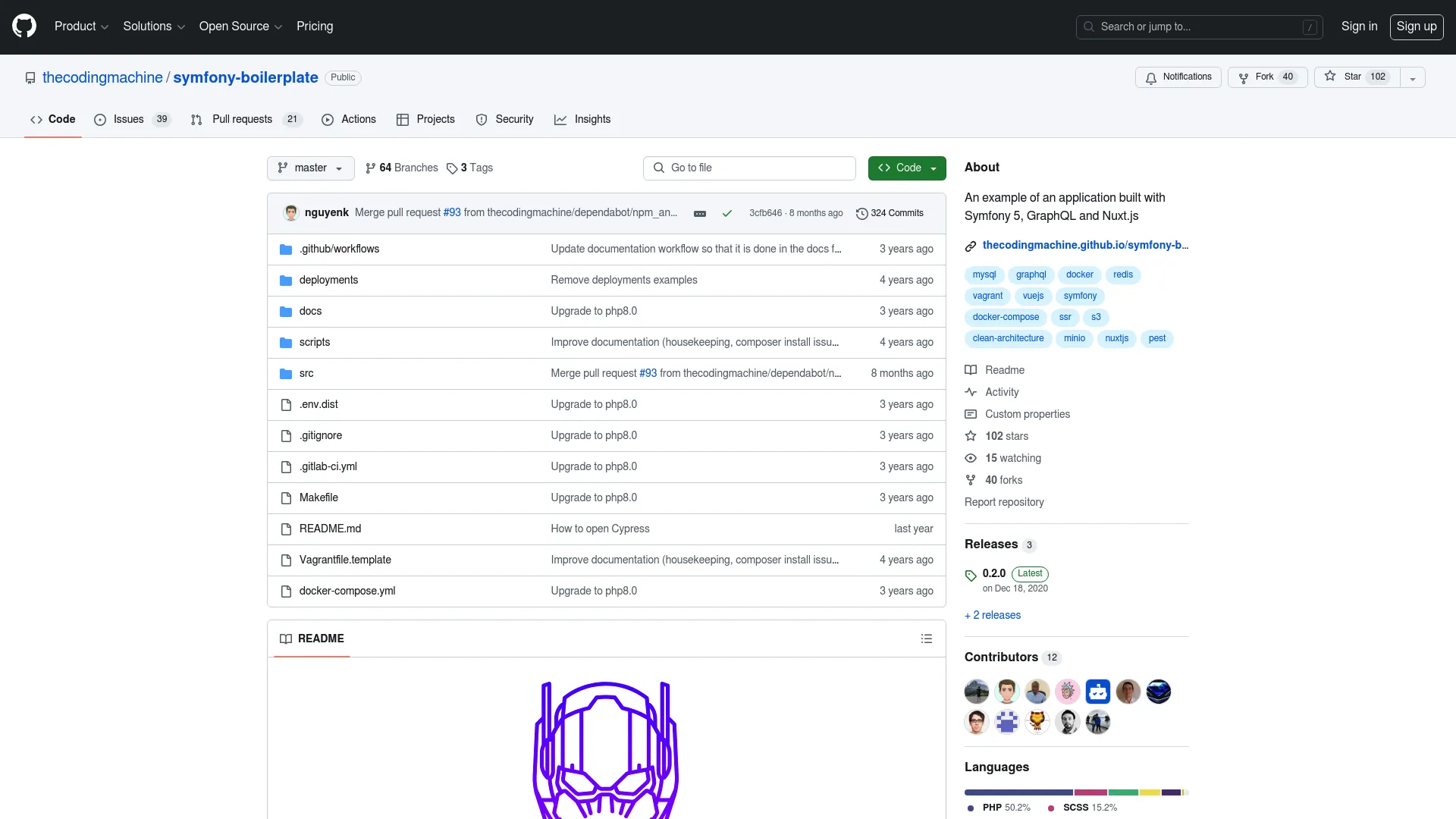Fork the symfony-boilerplate repository
The image size is (1456, 819).
(x=1267, y=77)
